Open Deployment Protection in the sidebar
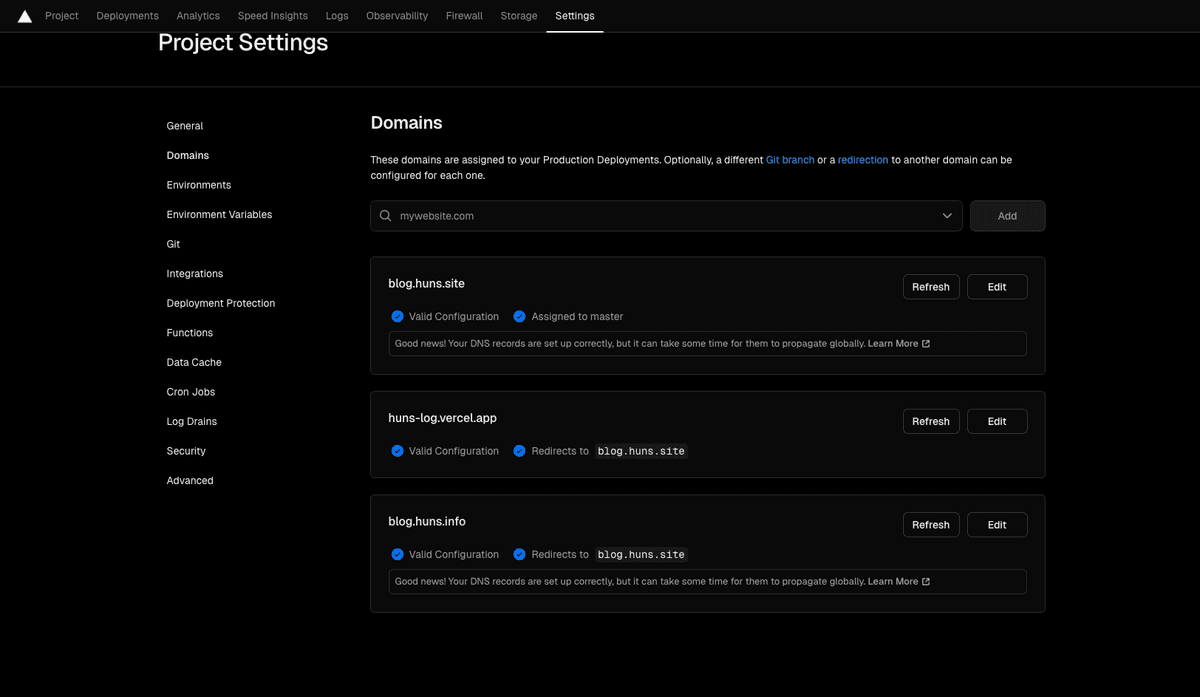This screenshot has width=1200, height=697. (221, 303)
